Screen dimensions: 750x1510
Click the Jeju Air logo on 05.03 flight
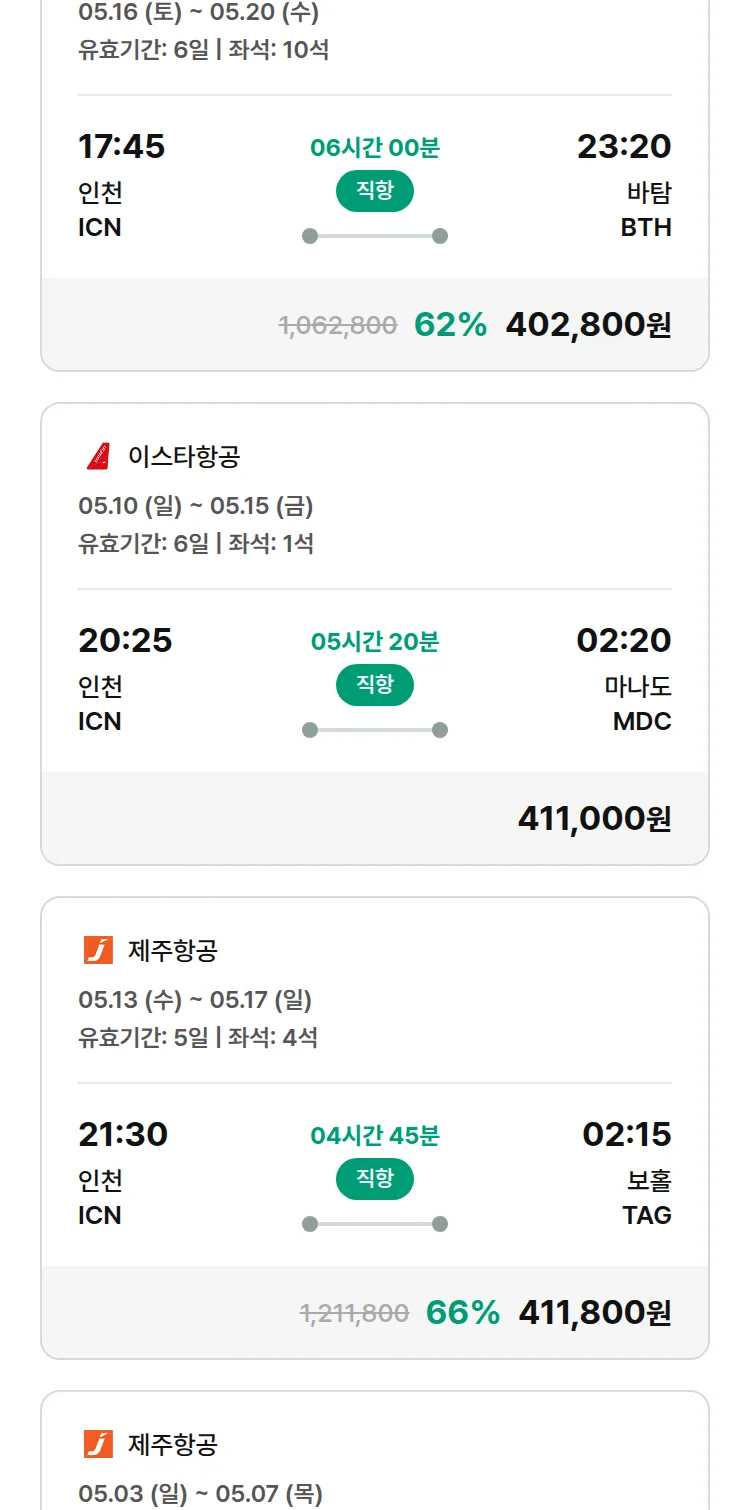98,1444
